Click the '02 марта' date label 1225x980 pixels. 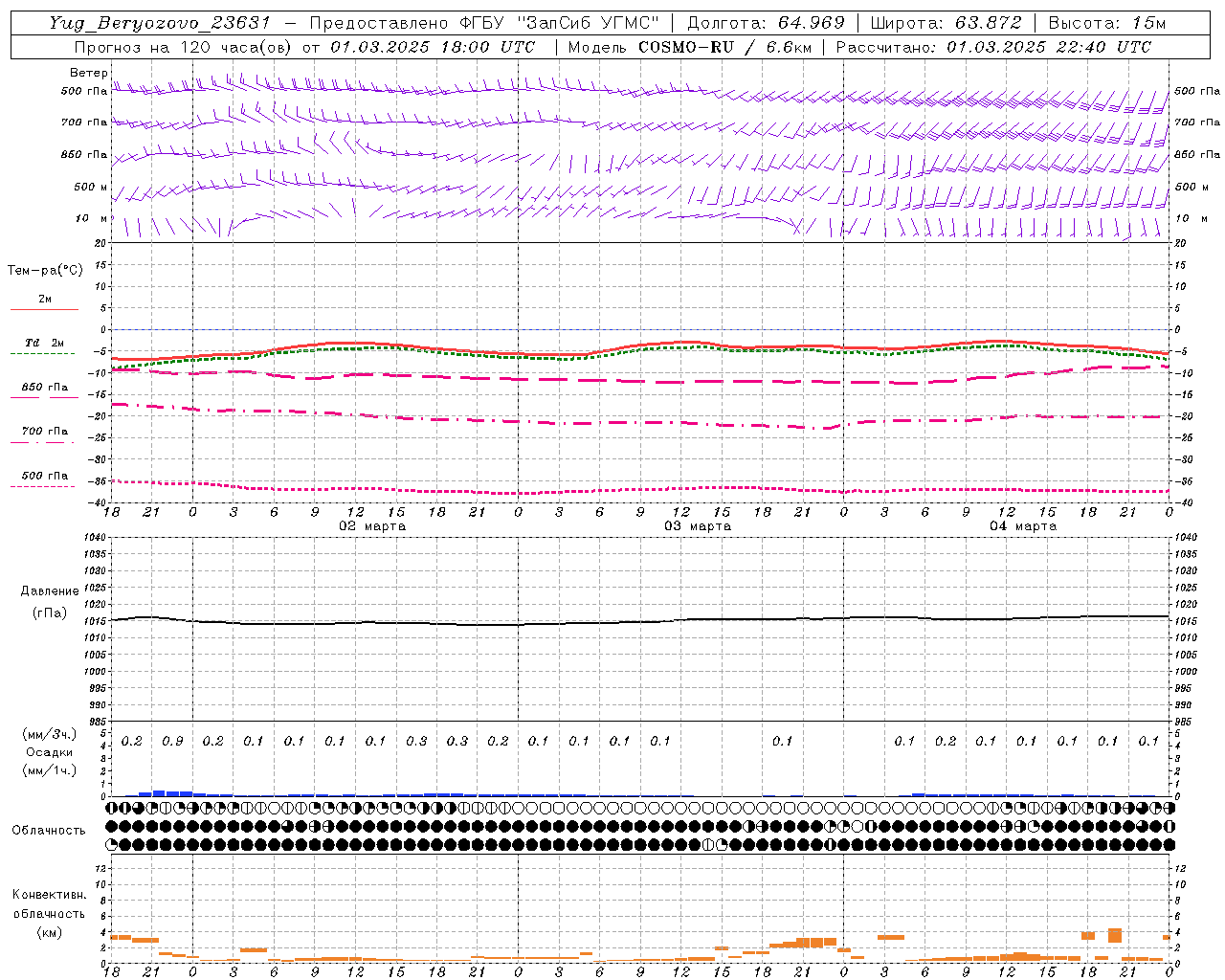tap(372, 526)
